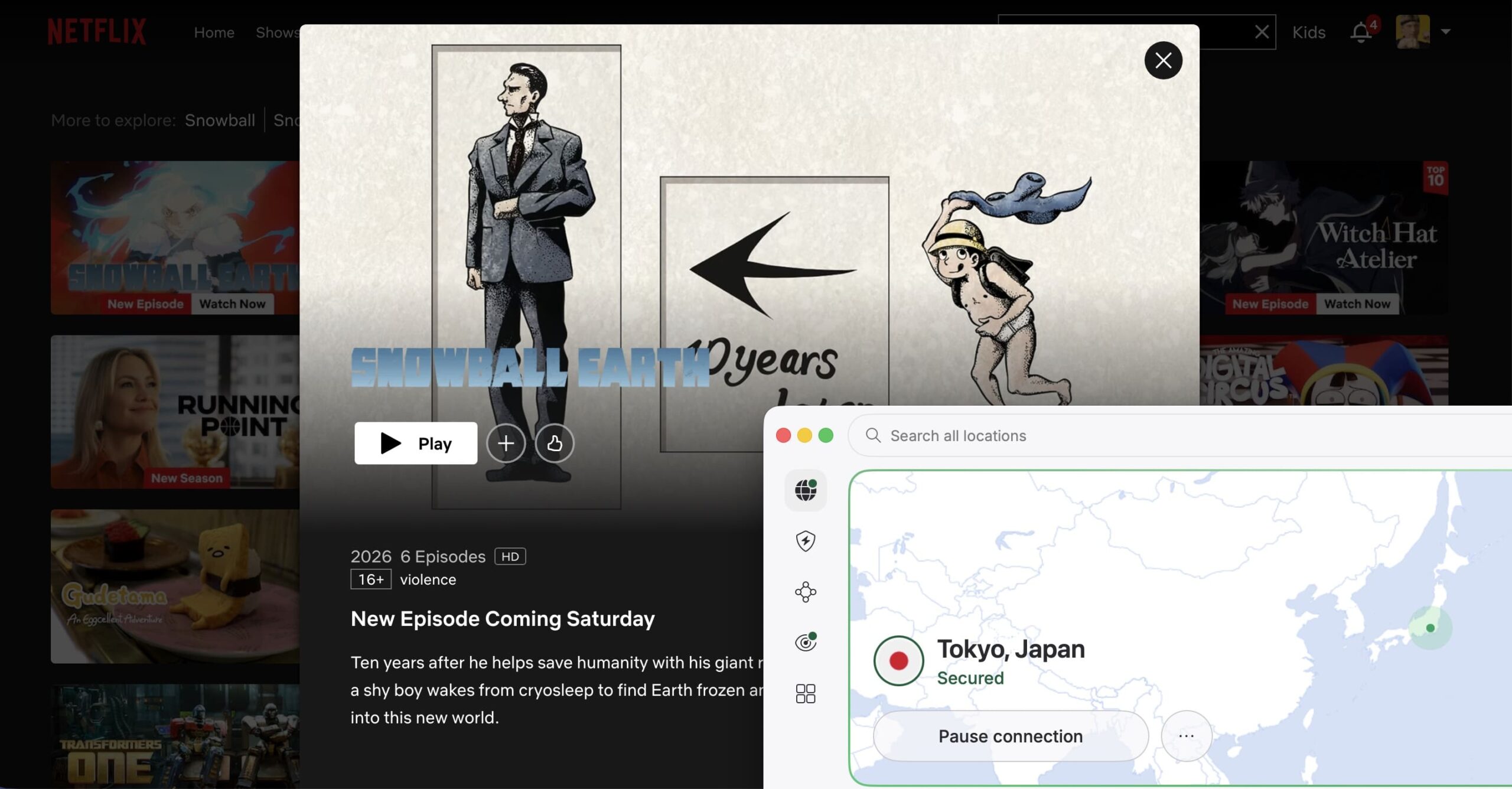Click Watch Now on Snowball Earth card

tap(232, 304)
